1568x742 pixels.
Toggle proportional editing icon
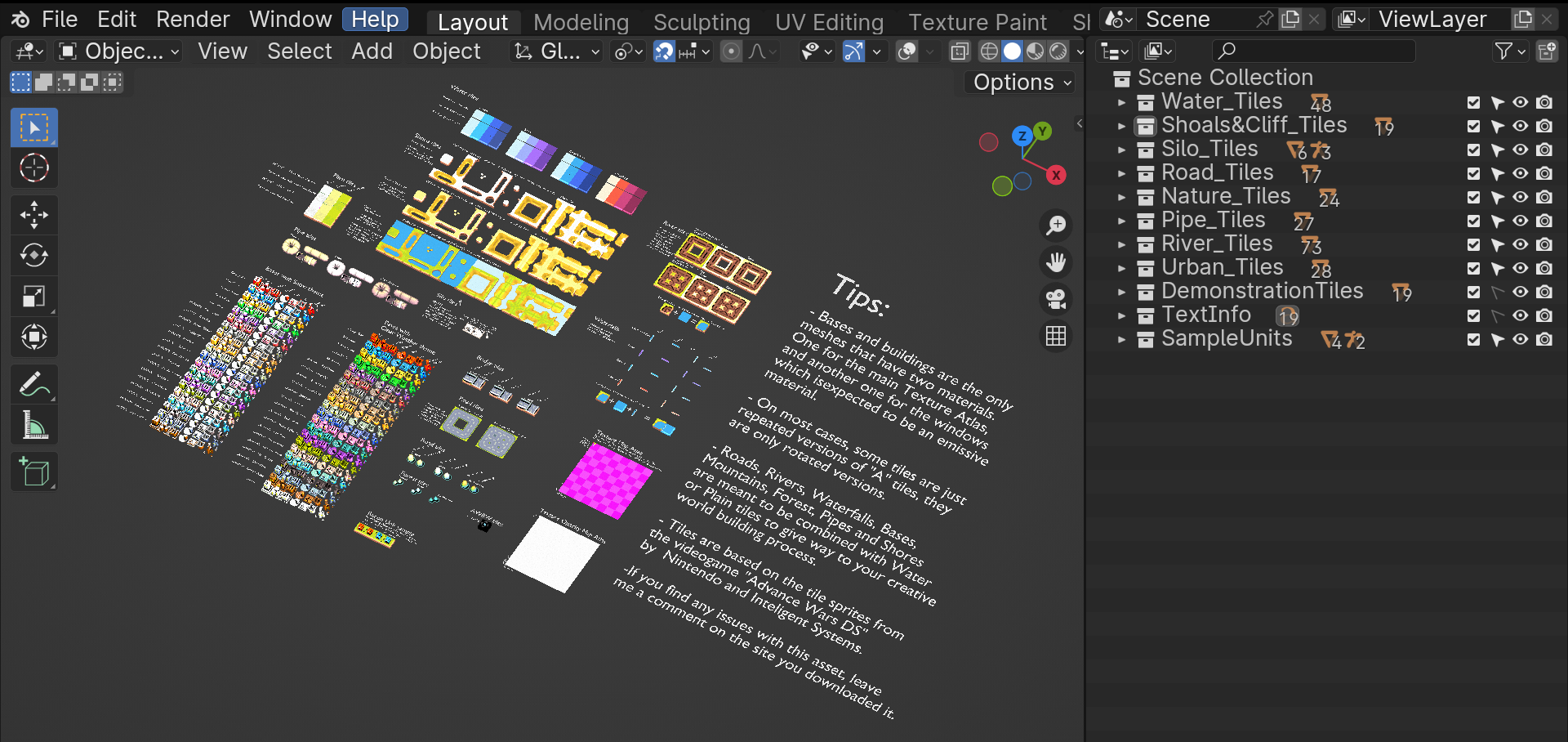(732, 51)
